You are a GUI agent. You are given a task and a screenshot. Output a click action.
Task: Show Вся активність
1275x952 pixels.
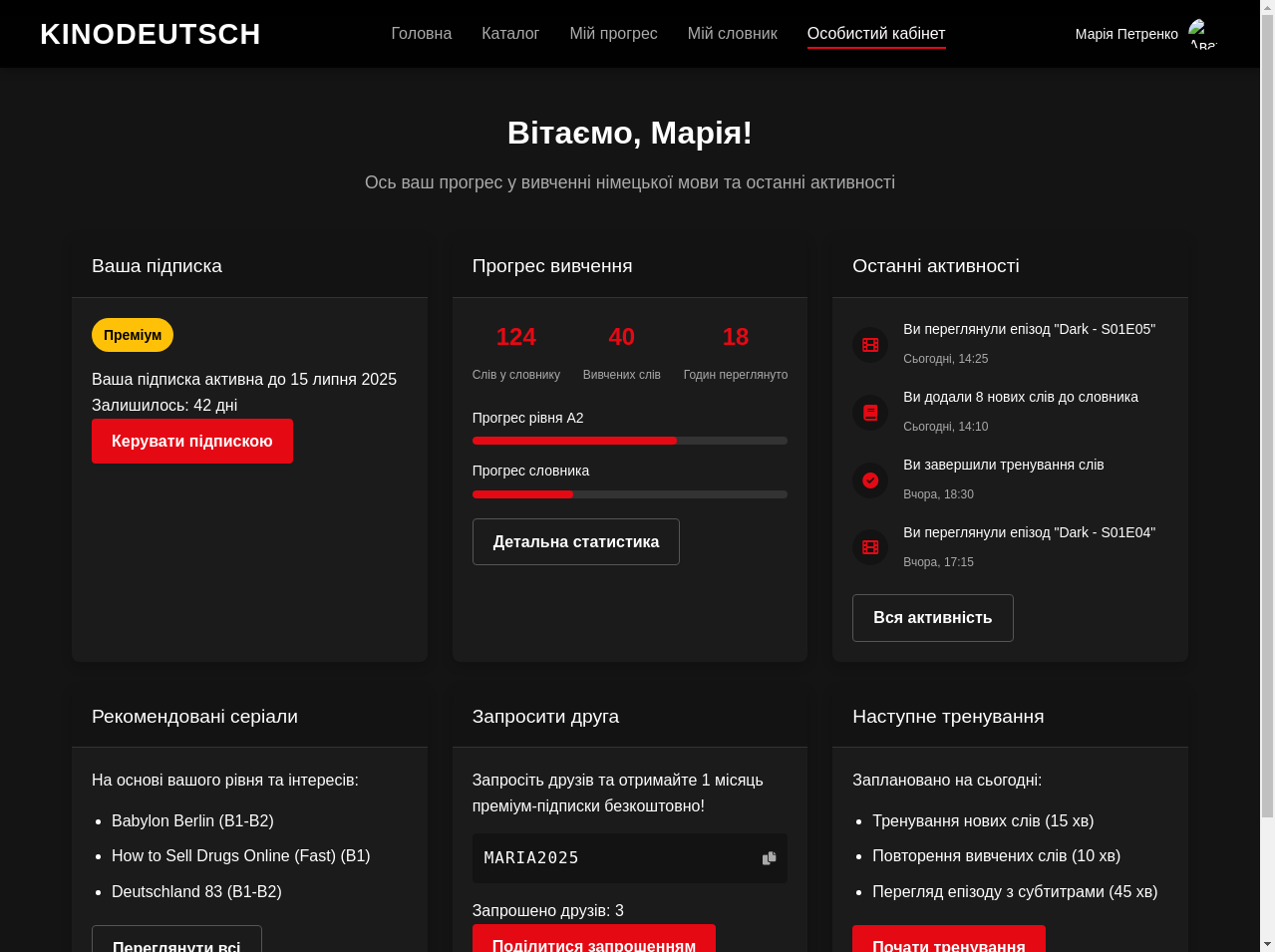pos(932,617)
